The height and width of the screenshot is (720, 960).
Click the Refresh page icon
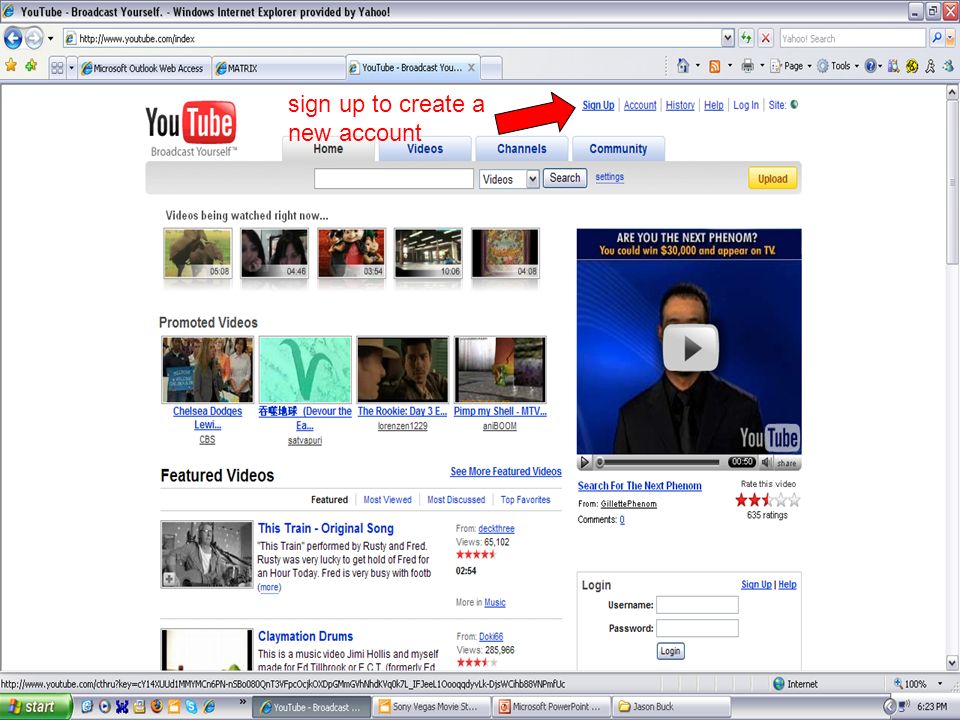click(x=746, y=39)
